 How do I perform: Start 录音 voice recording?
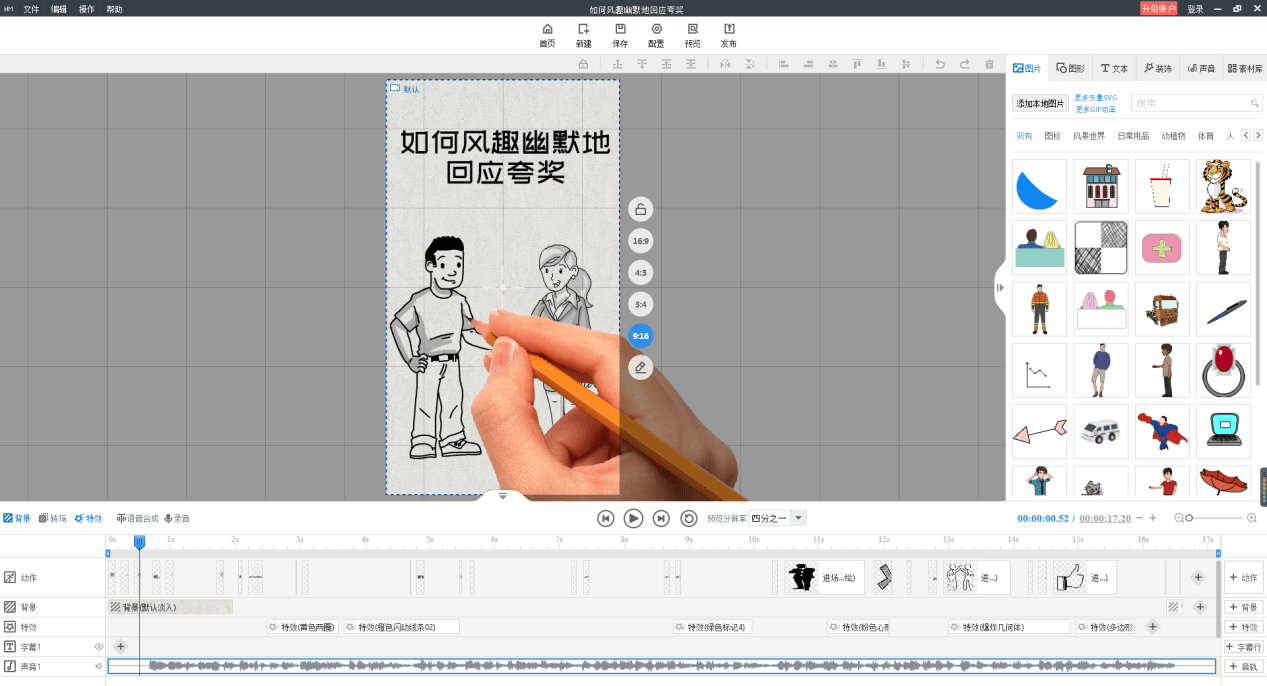point(177,518)
